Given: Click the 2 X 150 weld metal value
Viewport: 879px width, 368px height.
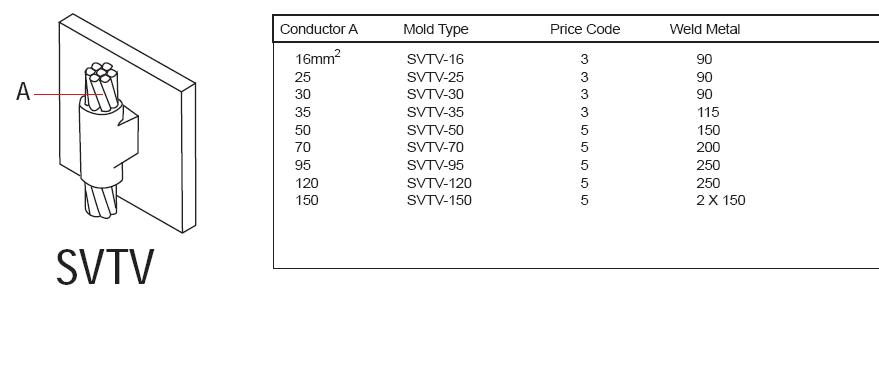Looking at the screenshot, I should [720, 200].
